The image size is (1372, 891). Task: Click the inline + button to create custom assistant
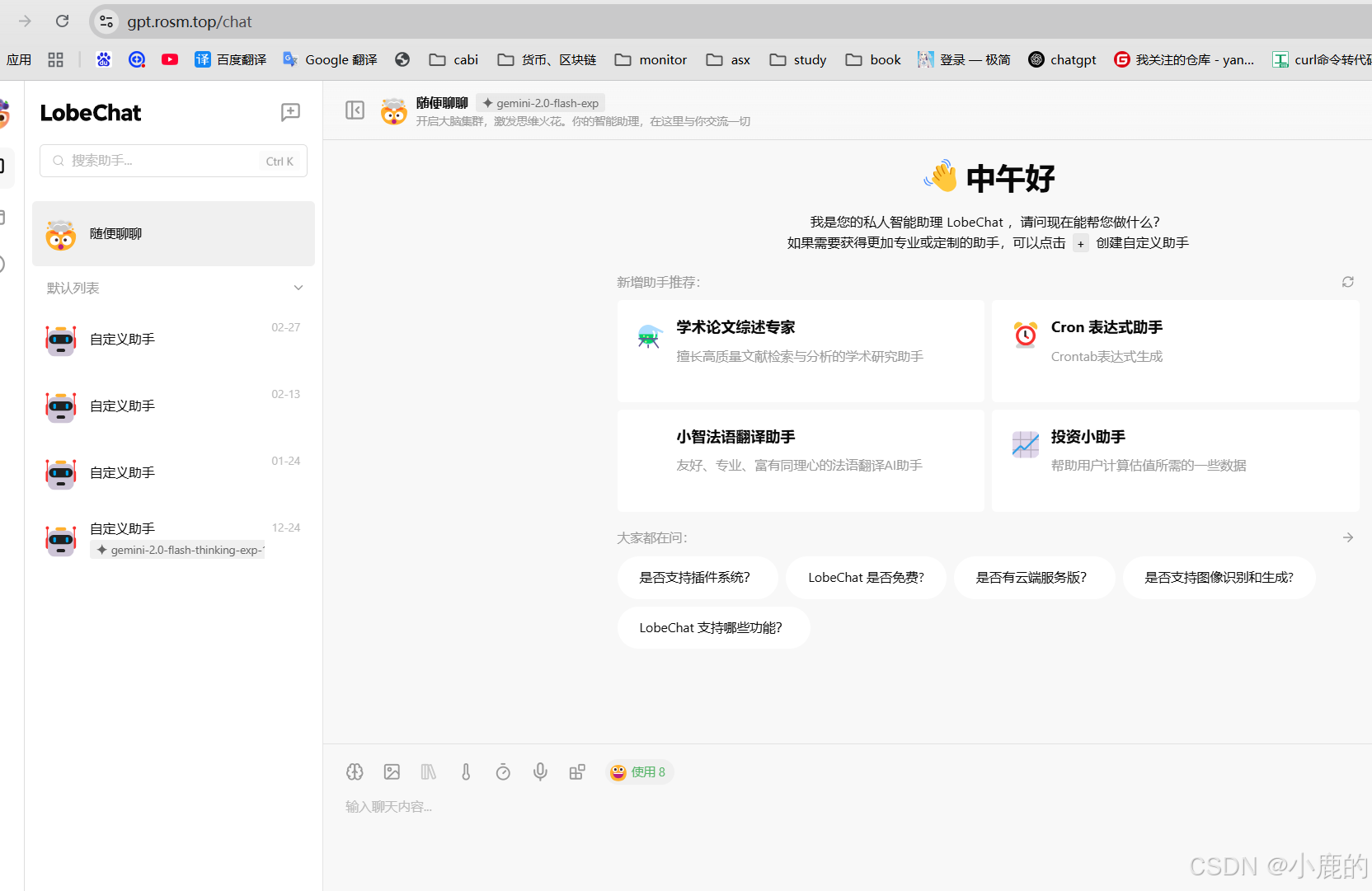1081,243
